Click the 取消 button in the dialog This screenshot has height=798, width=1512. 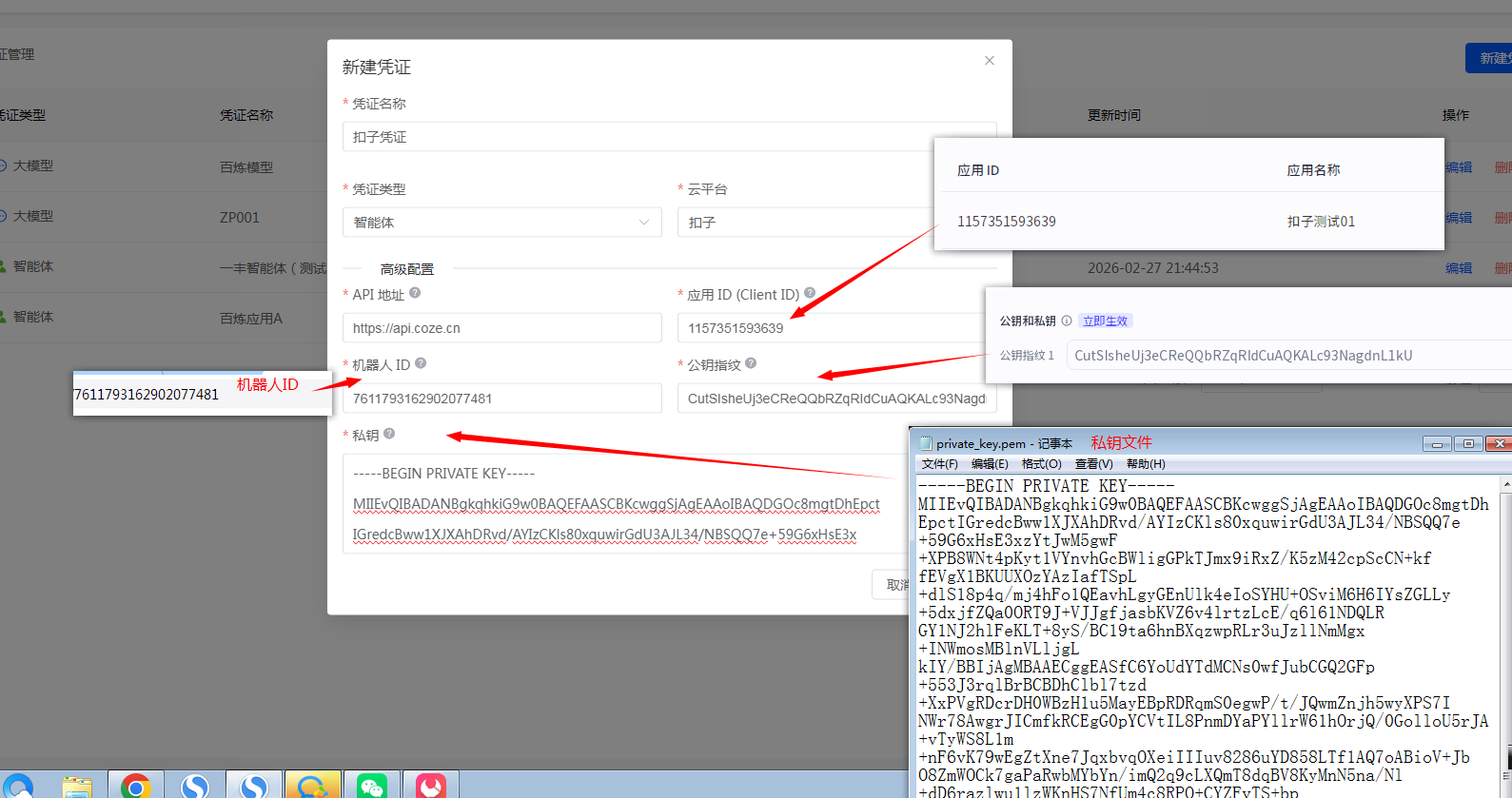pos(893,585)
